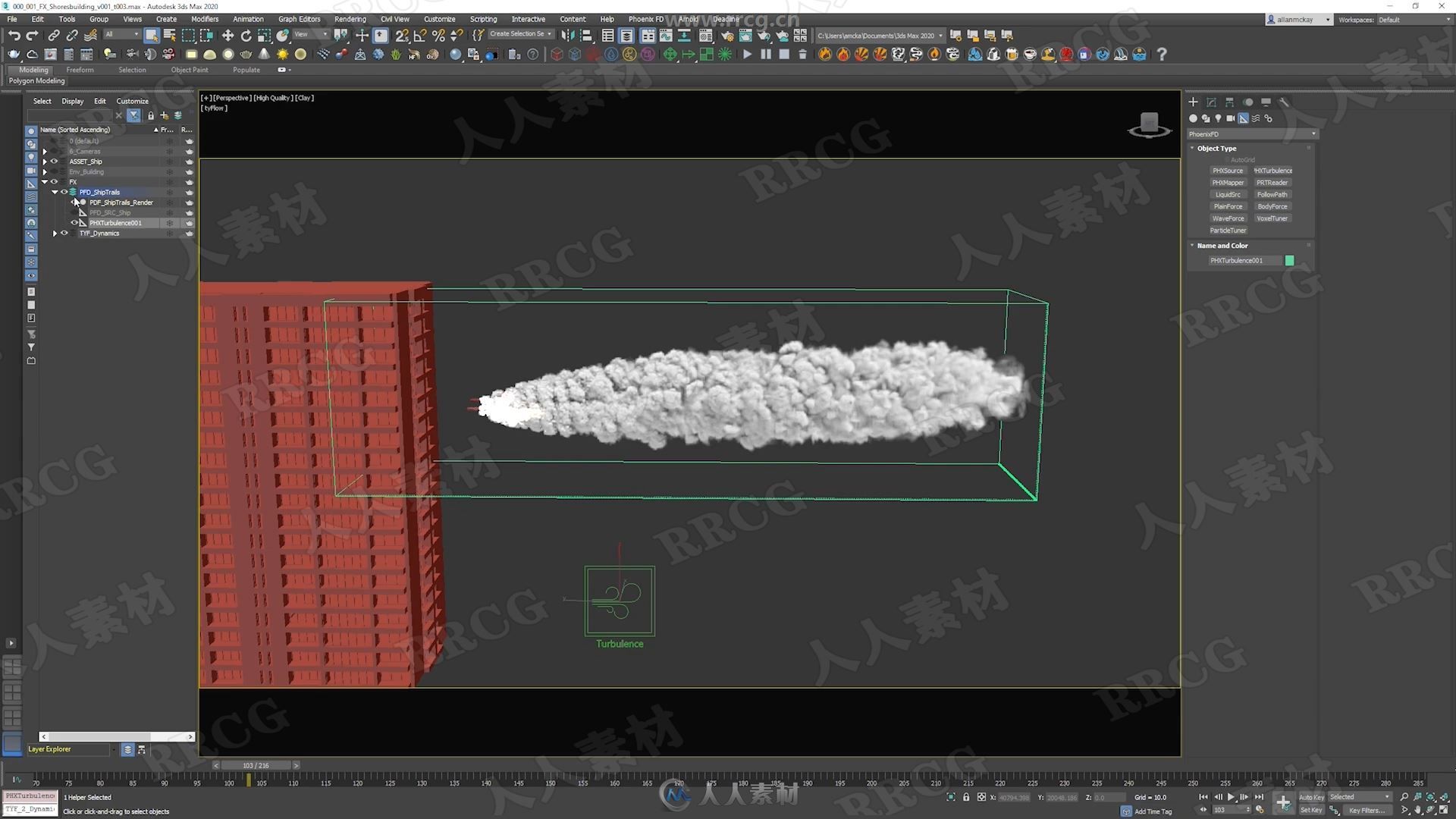
Task: Open the Utilities wrench tab
Action: pos(1284,102)
